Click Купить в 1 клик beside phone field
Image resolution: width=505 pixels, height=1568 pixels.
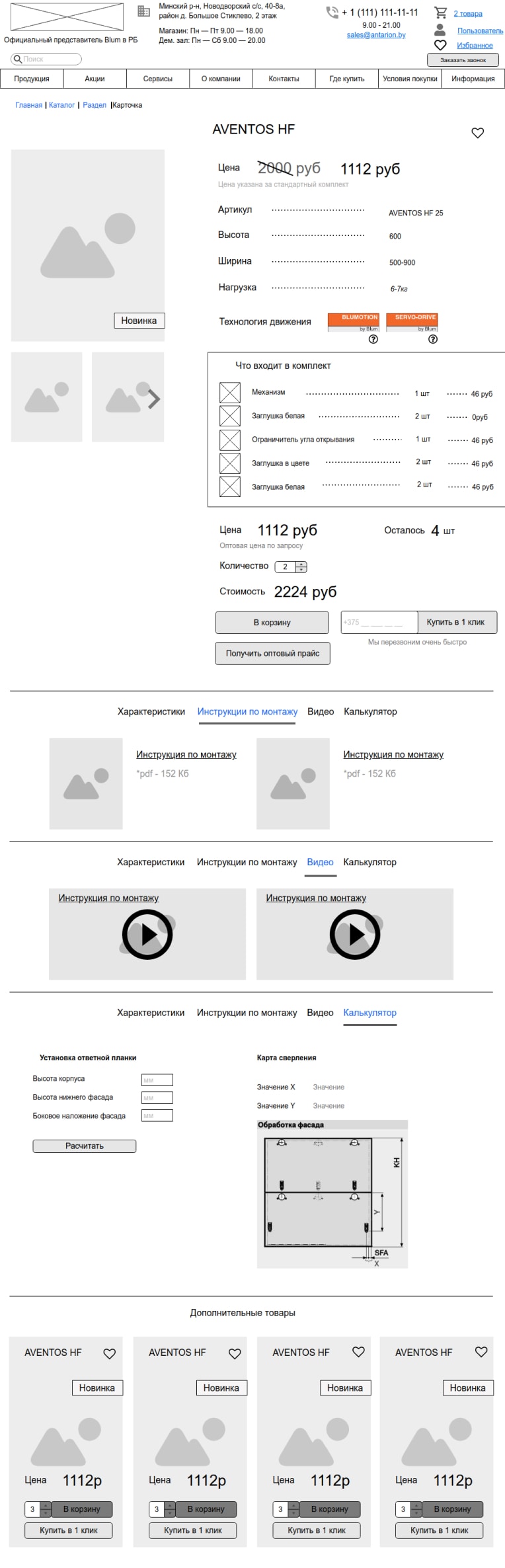(456, 622)
